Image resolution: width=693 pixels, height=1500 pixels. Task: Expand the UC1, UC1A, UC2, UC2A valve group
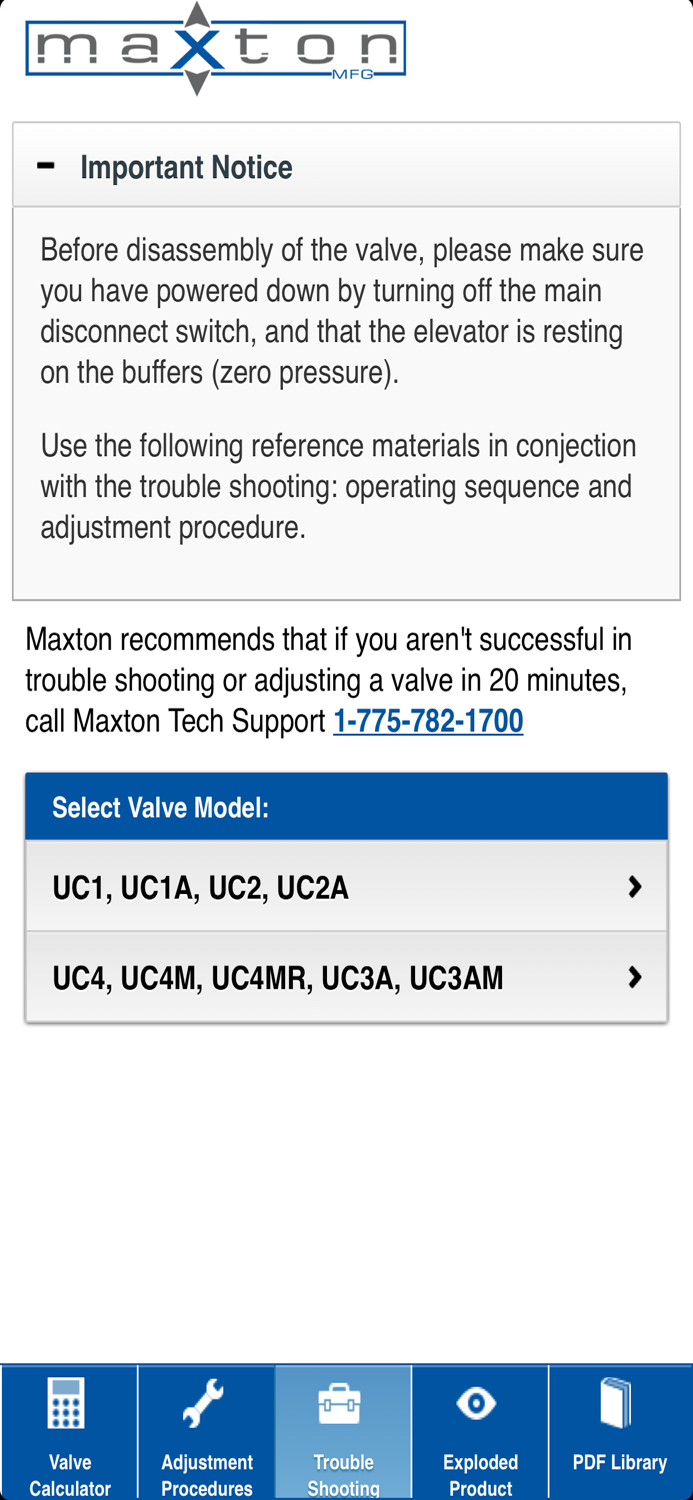pyautogui.click(x=346, y=885)
